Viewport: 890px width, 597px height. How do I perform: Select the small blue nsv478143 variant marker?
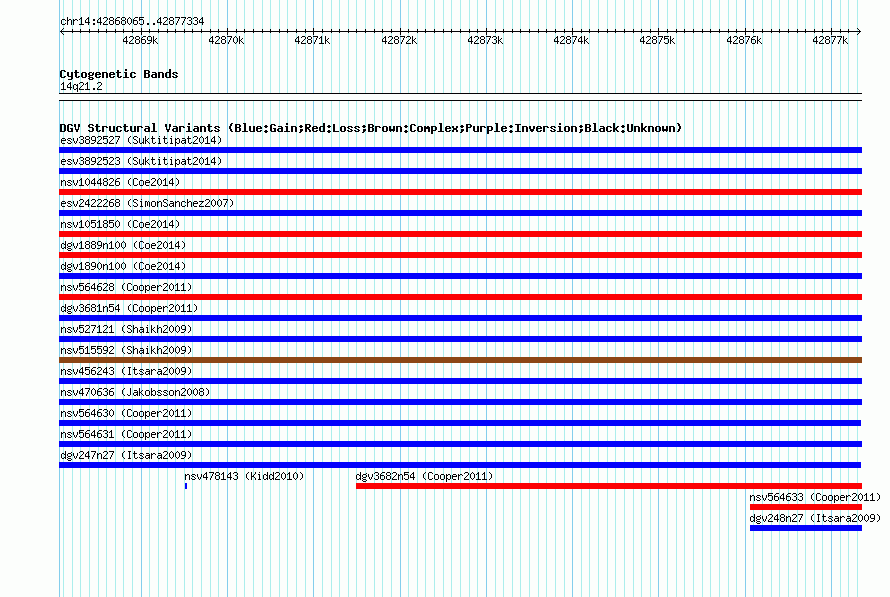click(186, 486)
